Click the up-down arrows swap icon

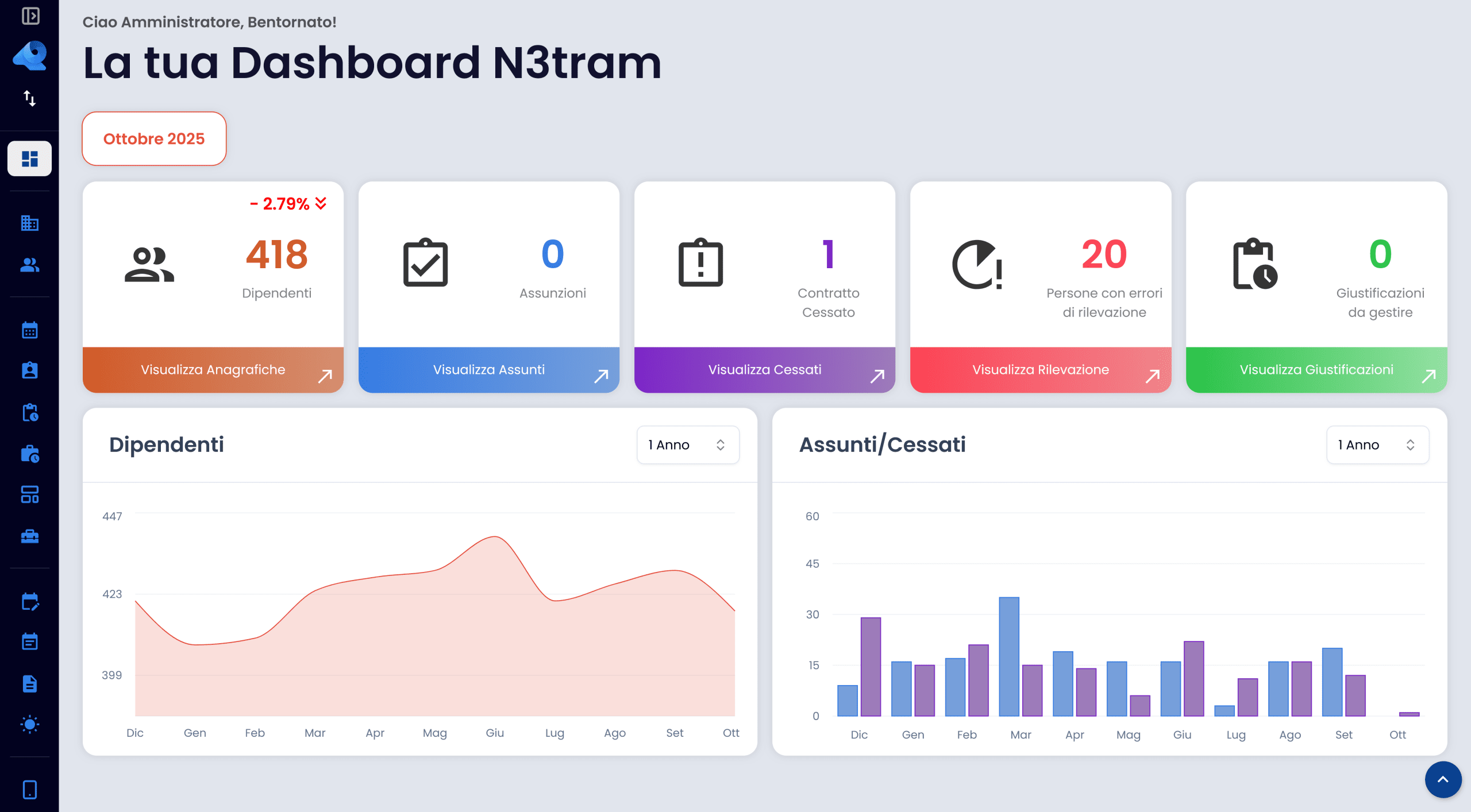click(30, 98)
